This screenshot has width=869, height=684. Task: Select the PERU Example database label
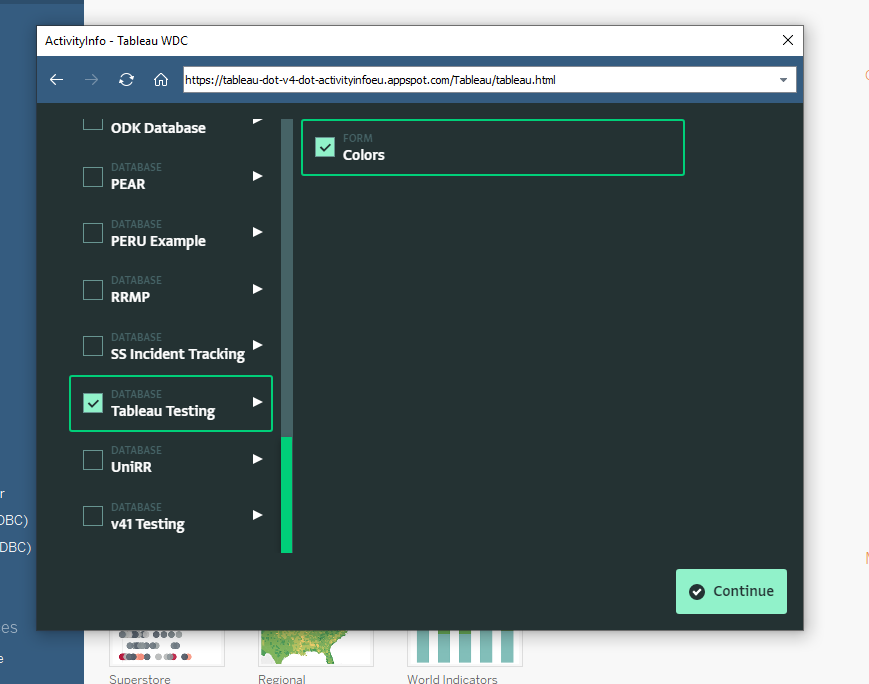click(x=158, y=241)
